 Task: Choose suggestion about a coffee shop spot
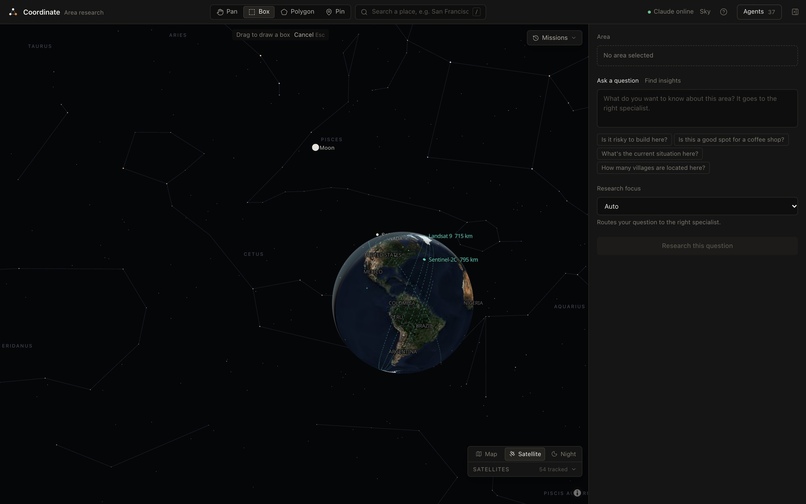[x=731, y=139]
